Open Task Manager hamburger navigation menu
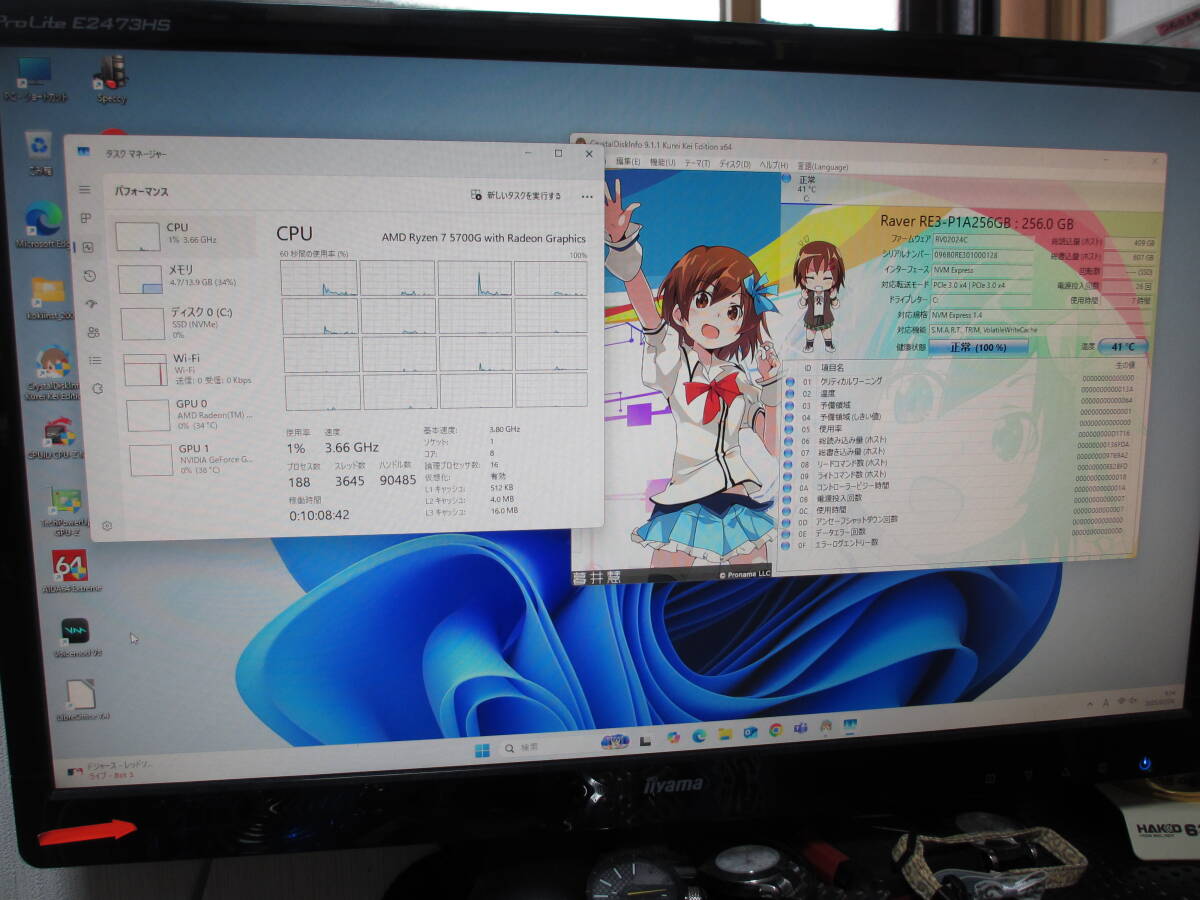The image size is (1200, 900). tap(85, 190)
